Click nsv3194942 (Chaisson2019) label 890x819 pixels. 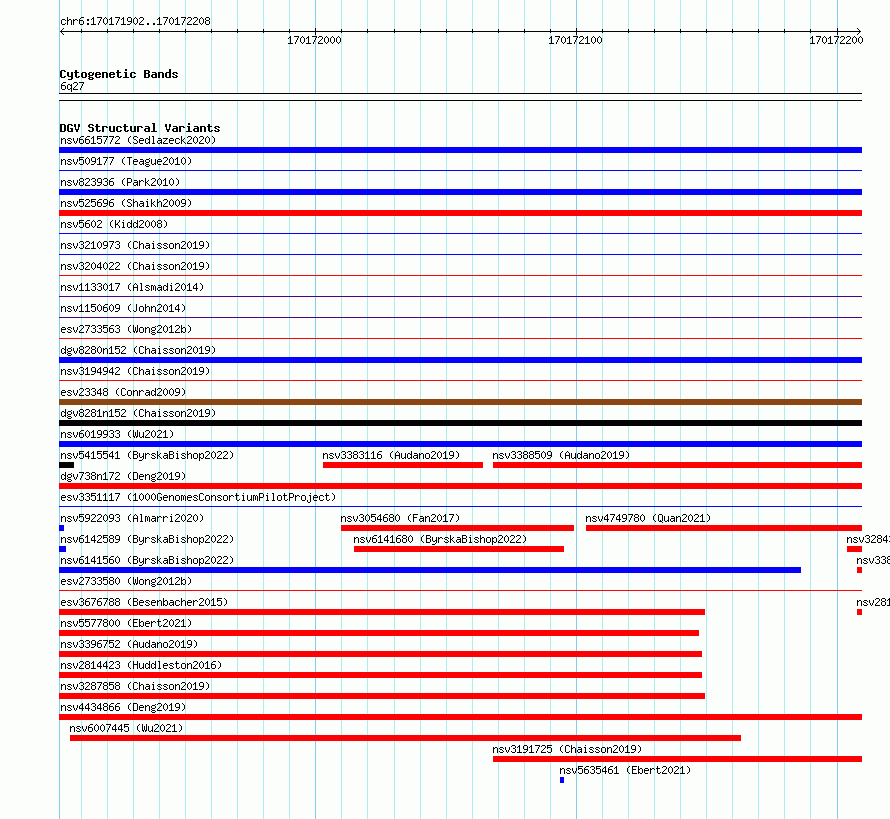coord(135,371)
